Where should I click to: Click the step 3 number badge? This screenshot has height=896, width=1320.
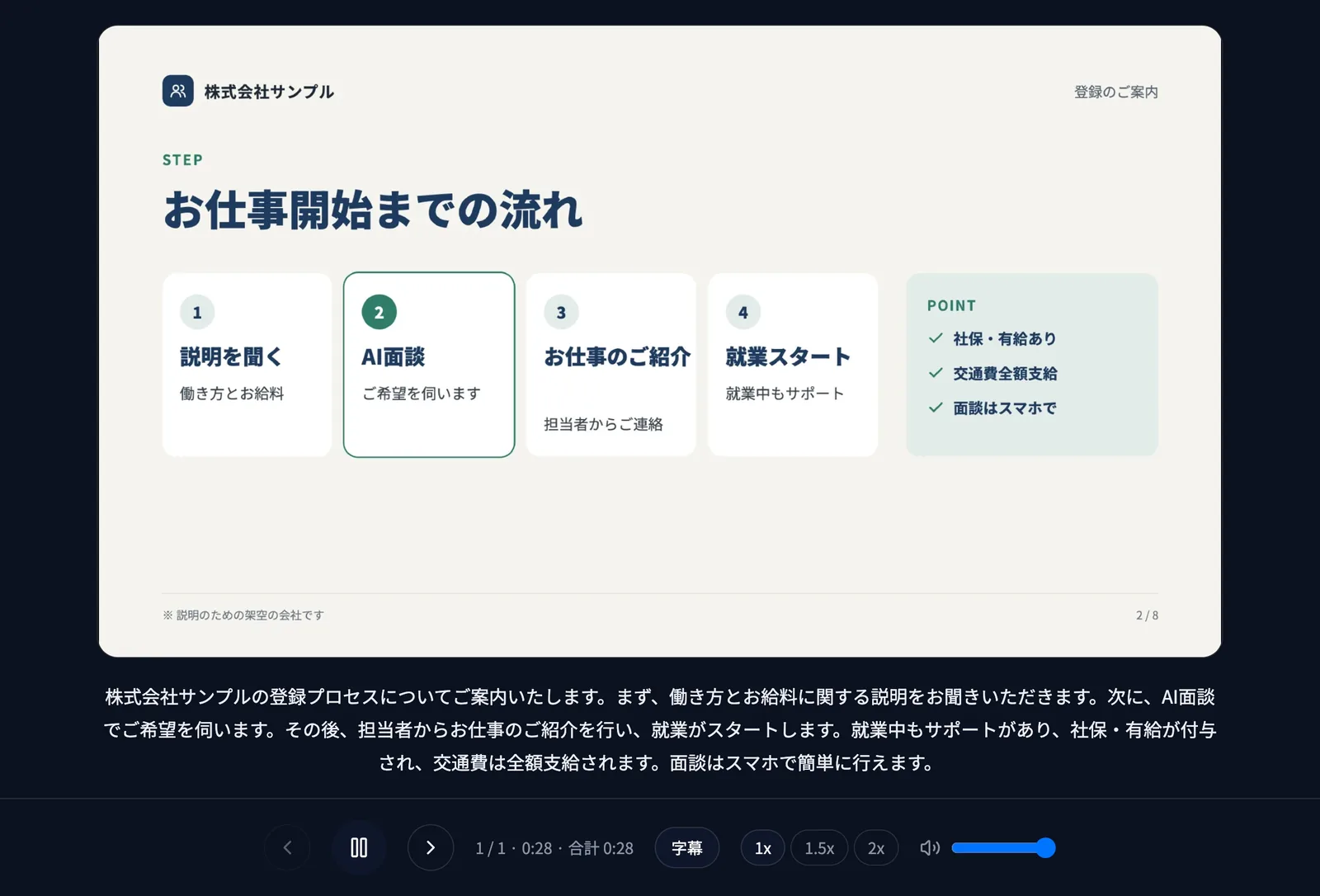pyautogui.click(x=561, y=312)
